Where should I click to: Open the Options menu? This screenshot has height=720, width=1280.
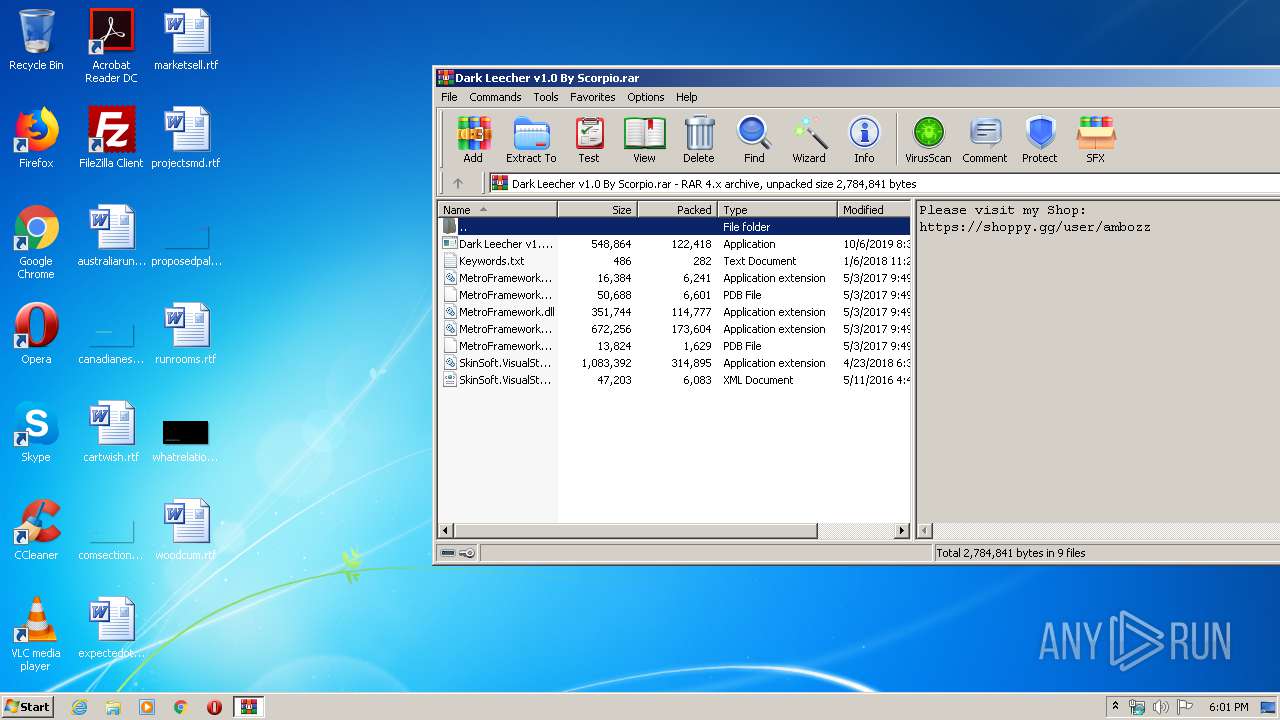(x=646, y=97)
